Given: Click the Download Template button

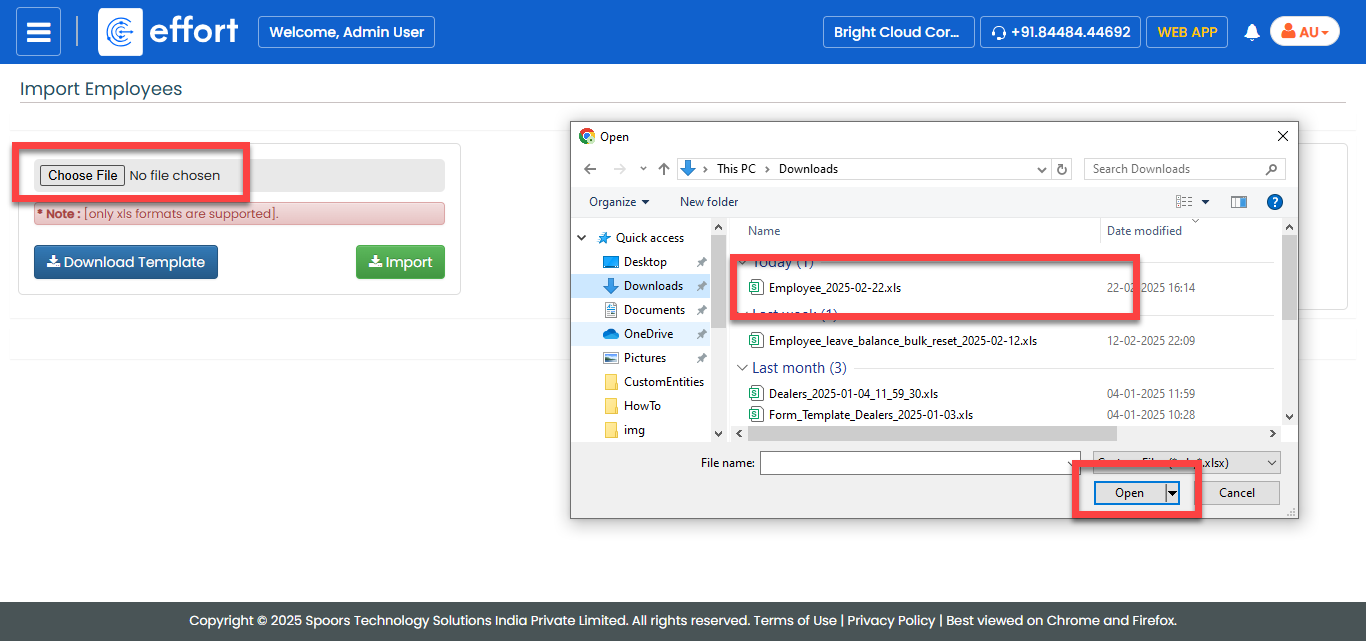Looking at the screenshot, I should point(126,262).
